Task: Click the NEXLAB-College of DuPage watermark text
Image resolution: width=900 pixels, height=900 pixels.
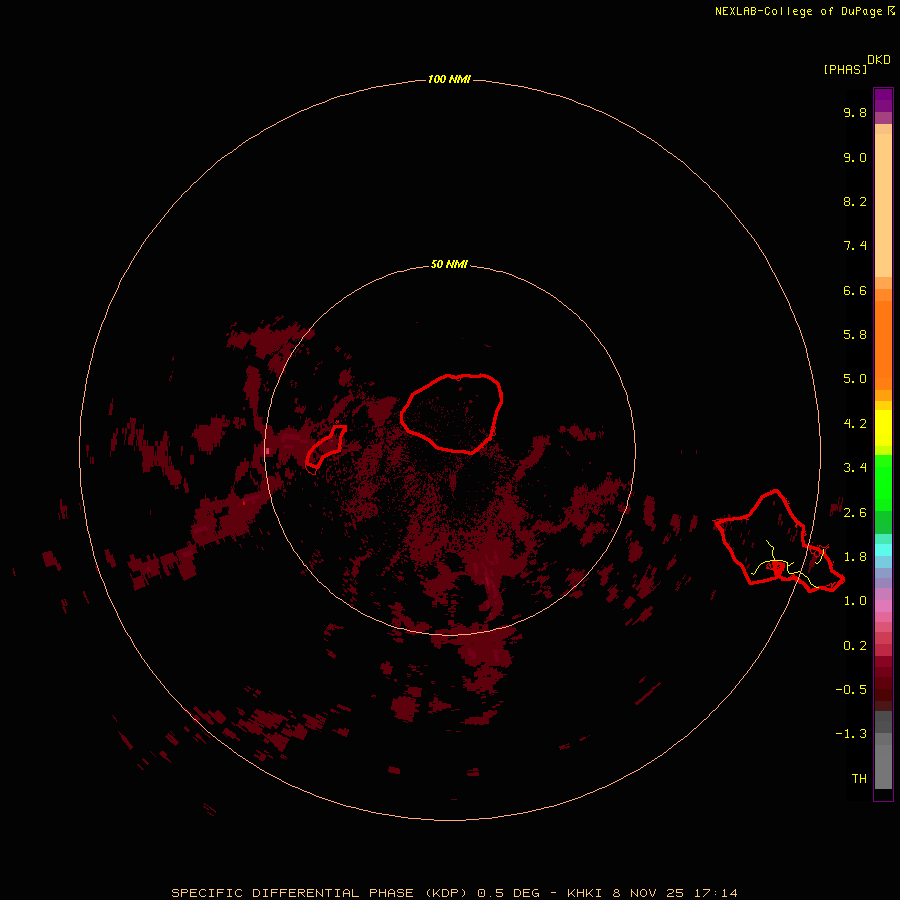Action: click(x=805, y=11)
